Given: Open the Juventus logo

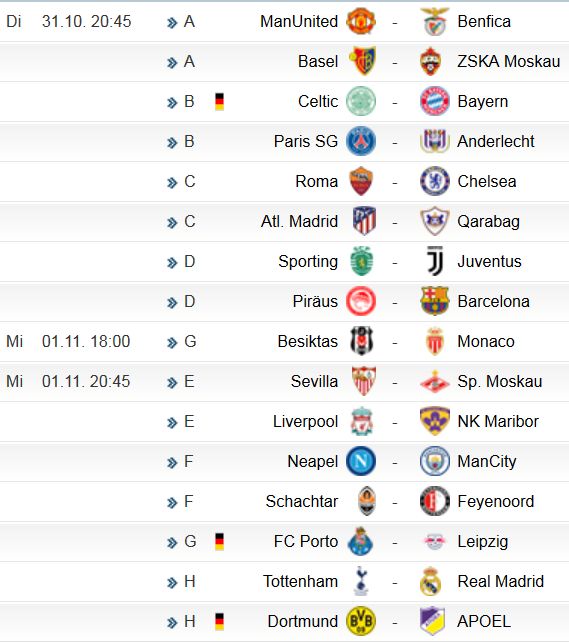Looking at the screenshot, I should [x=435, y=261].
